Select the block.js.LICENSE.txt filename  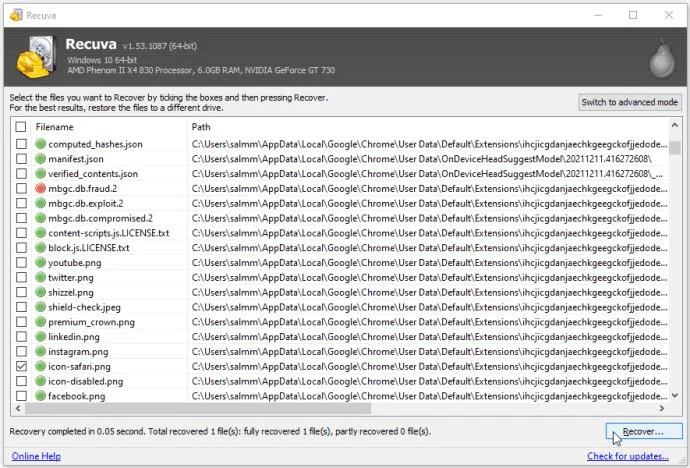(x=89, y=248)
